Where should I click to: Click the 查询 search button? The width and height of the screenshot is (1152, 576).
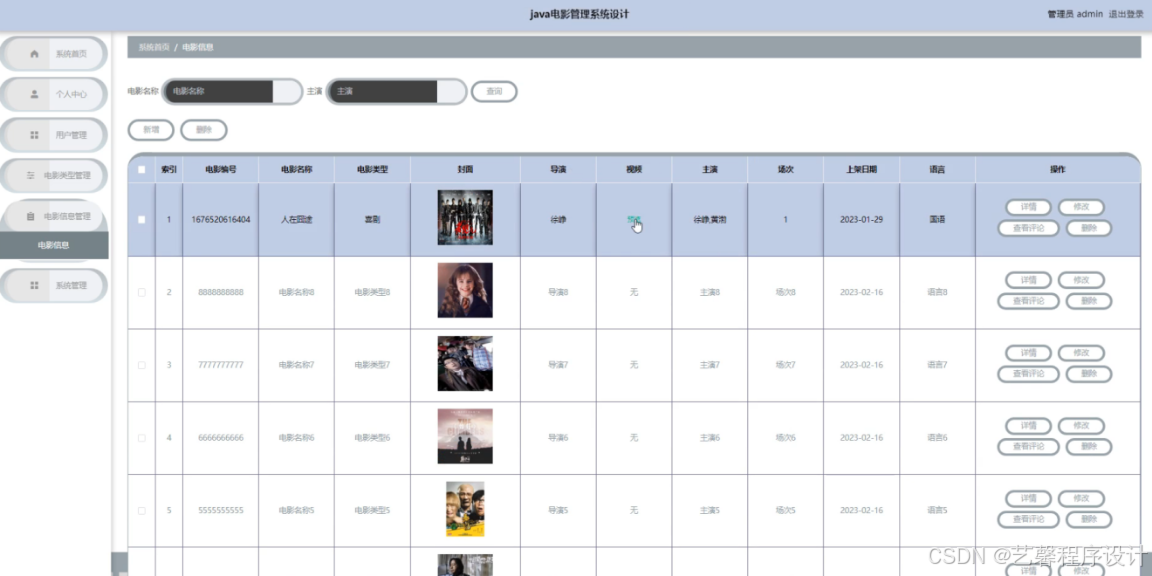click(494, 92)
